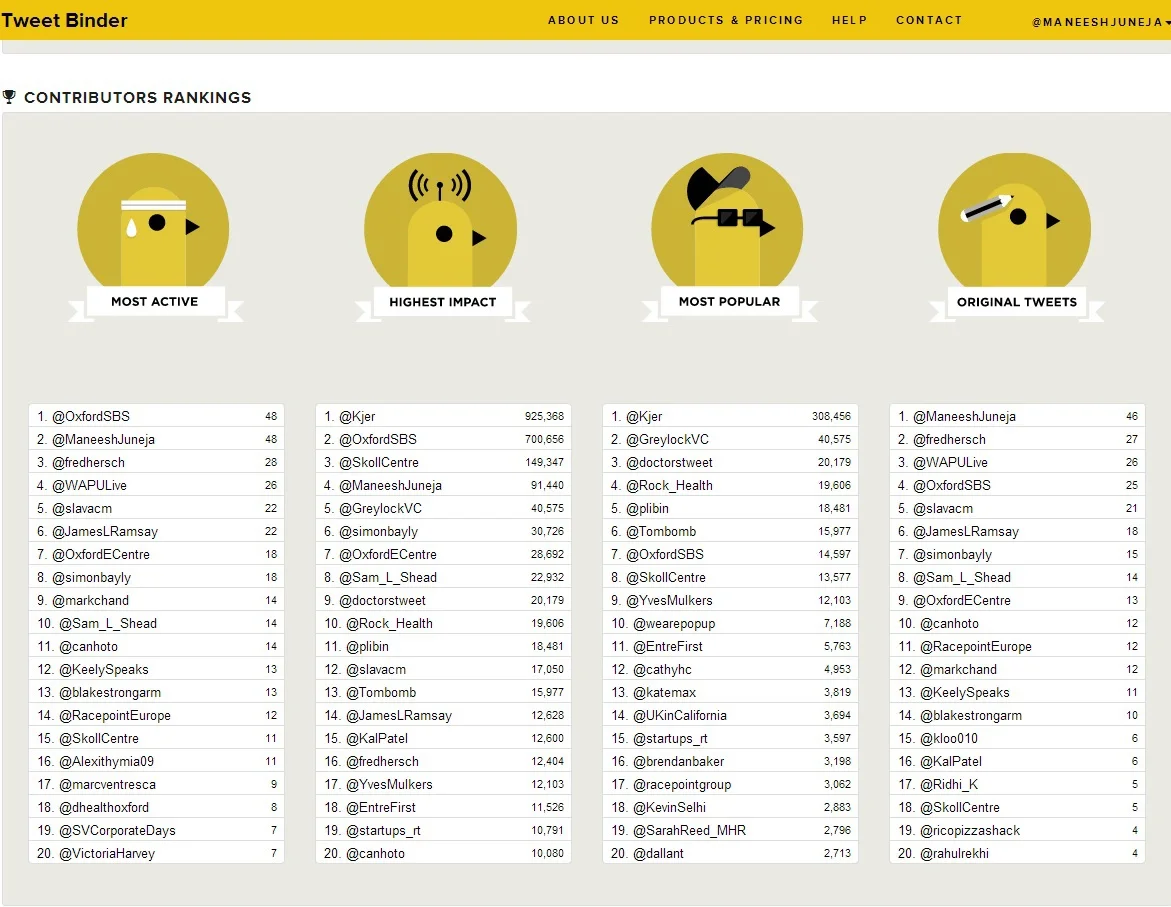Select @RacepointEurope in Original Tweets list

[976, 646]
